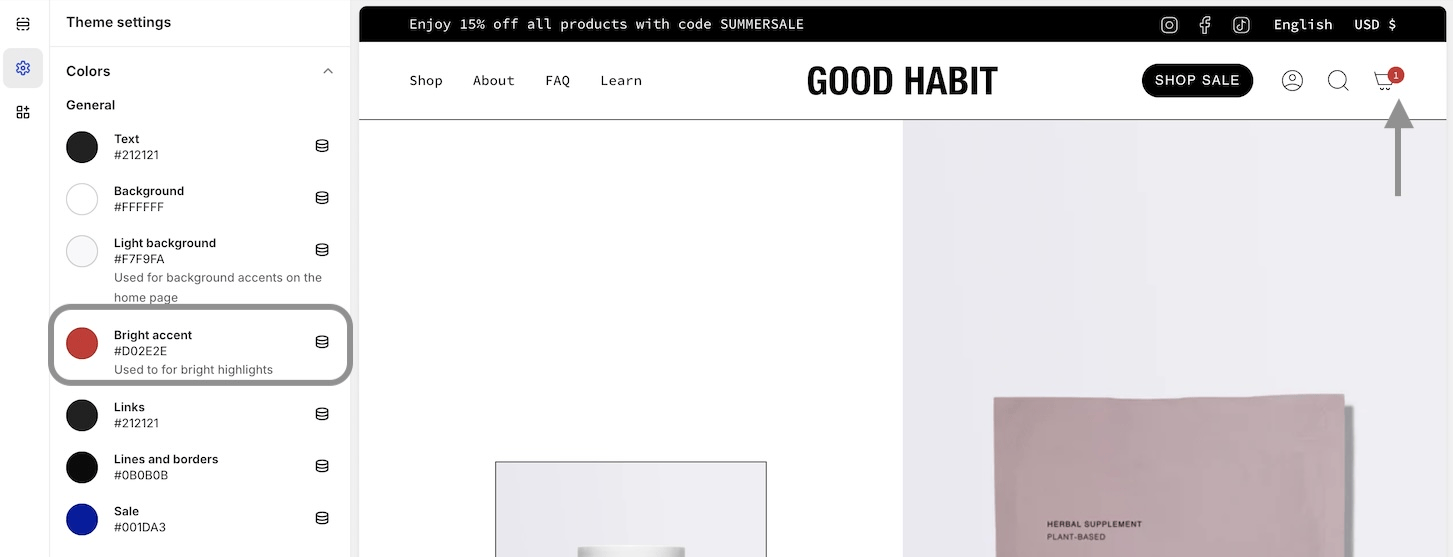Open the shopping cart icon
This screenshot has height=557, width=1453.
(x=1386, y=80)
